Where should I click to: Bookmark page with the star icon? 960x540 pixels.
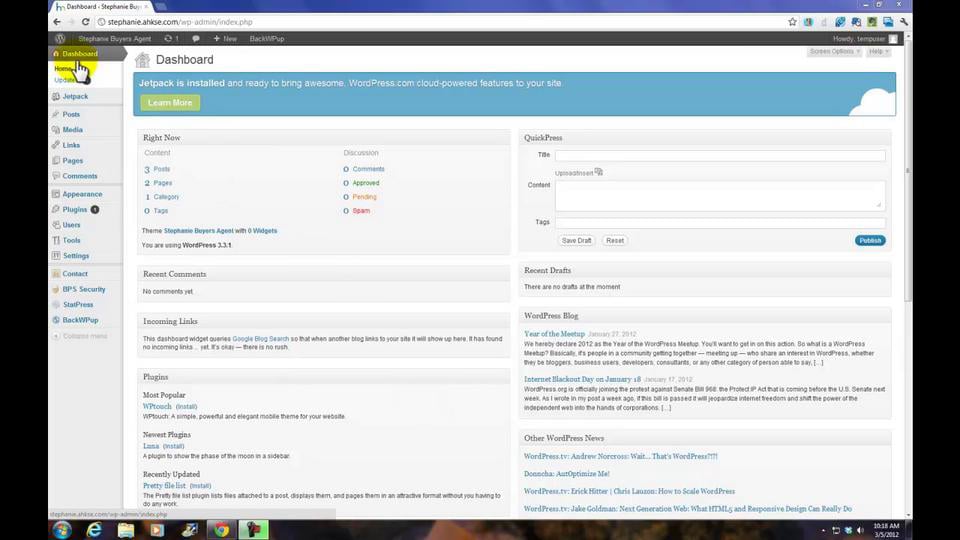792,22
